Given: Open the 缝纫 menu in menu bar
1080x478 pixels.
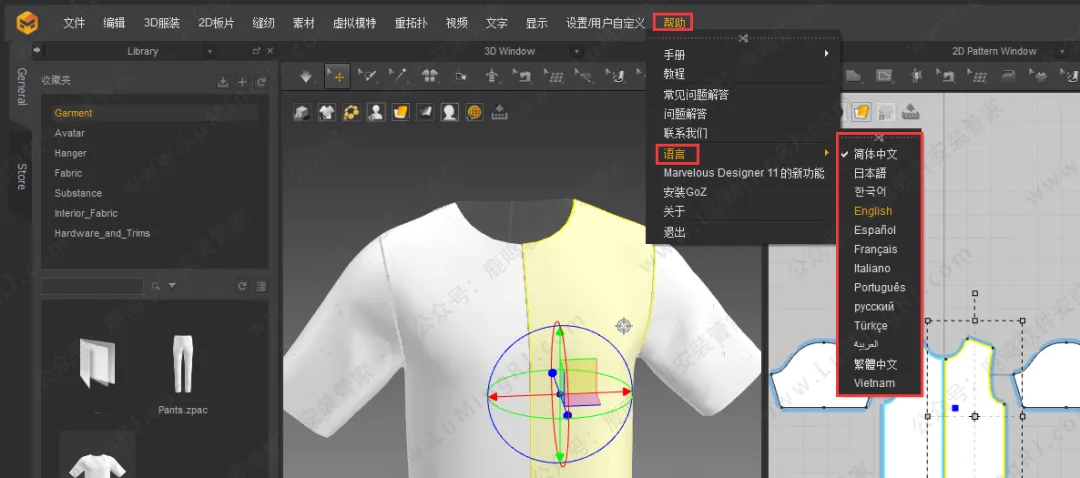Looking at the screenshot, I should click(264, 22).
